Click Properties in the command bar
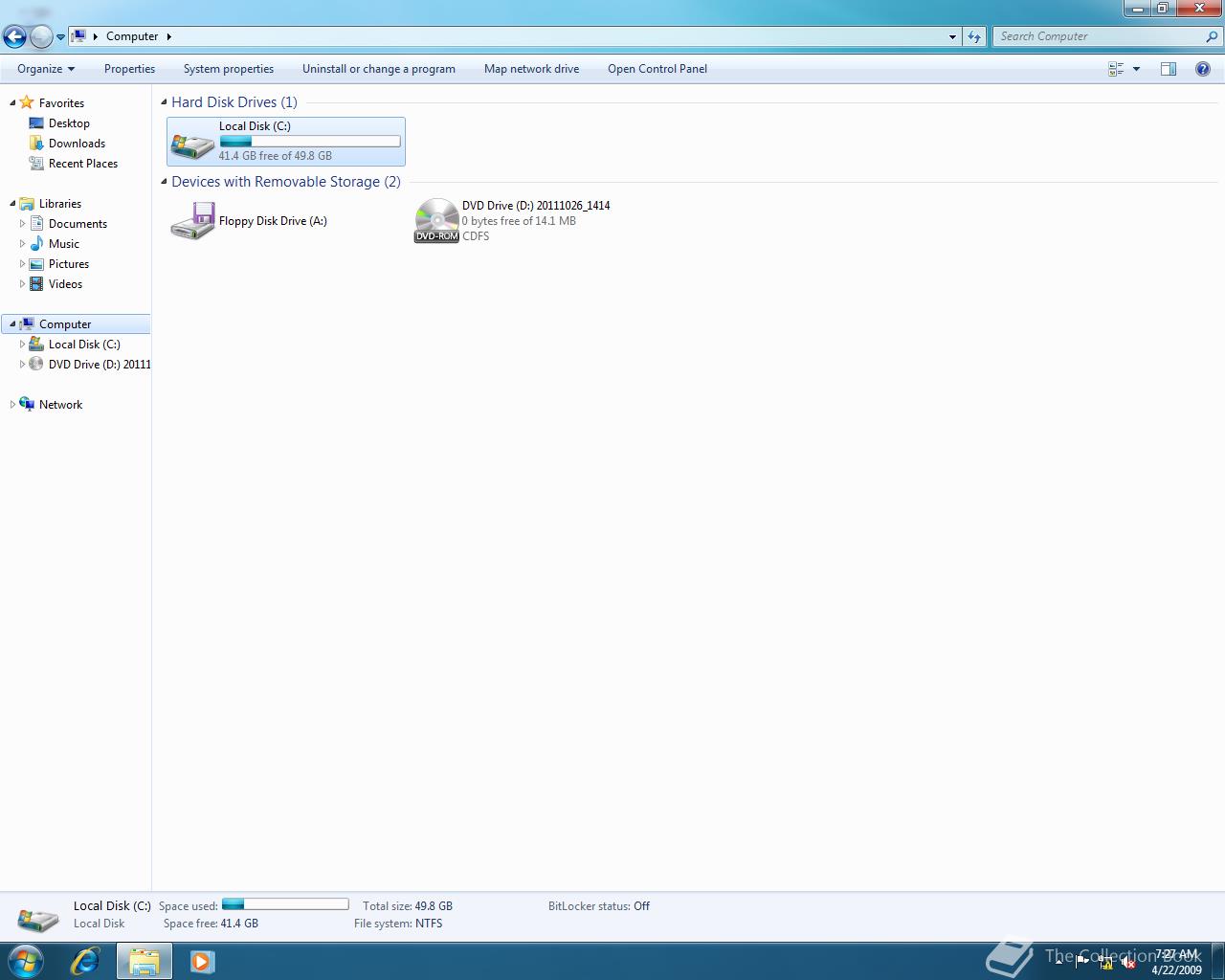Viewport: 1225px width, 980px height. coord(129,69)
